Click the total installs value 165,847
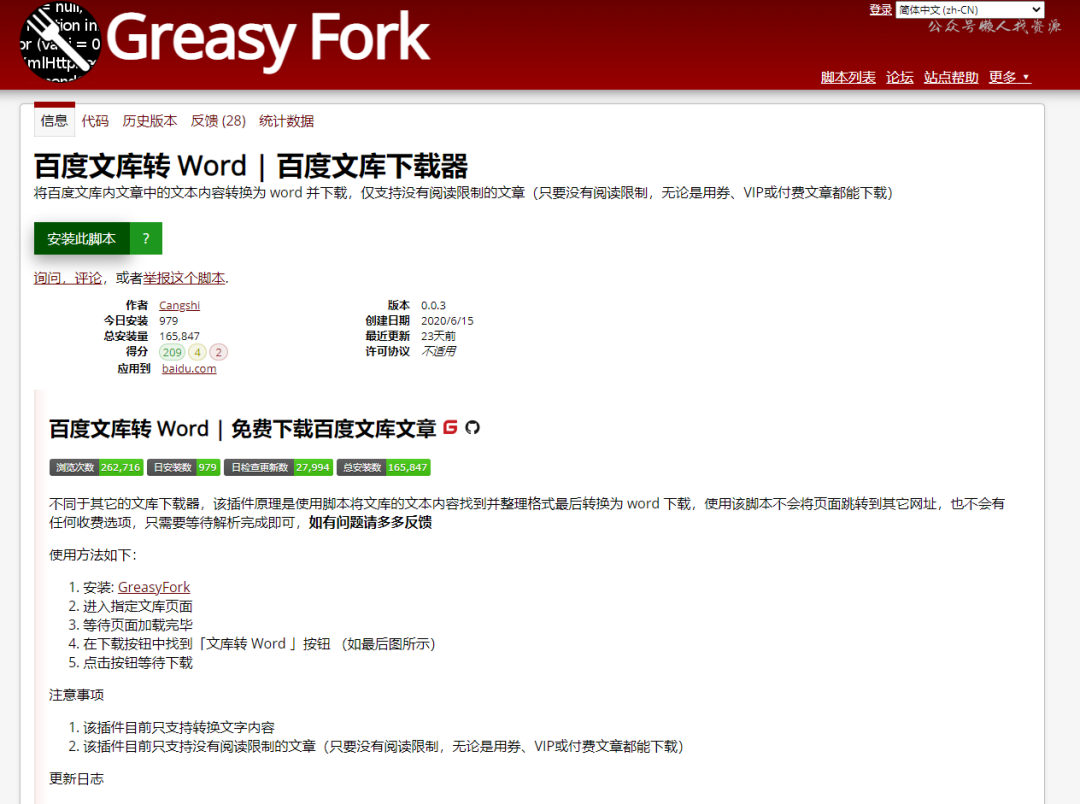 coord(179,336)
